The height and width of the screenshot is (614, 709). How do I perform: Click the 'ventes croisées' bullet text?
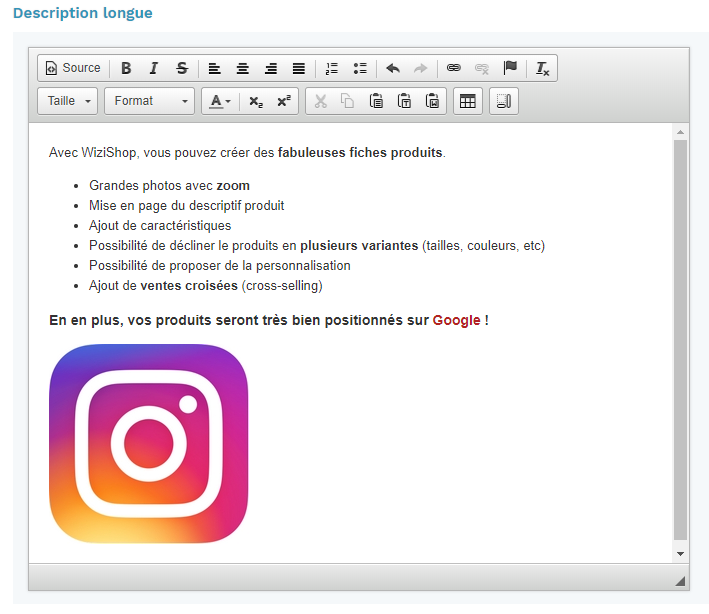189,285
